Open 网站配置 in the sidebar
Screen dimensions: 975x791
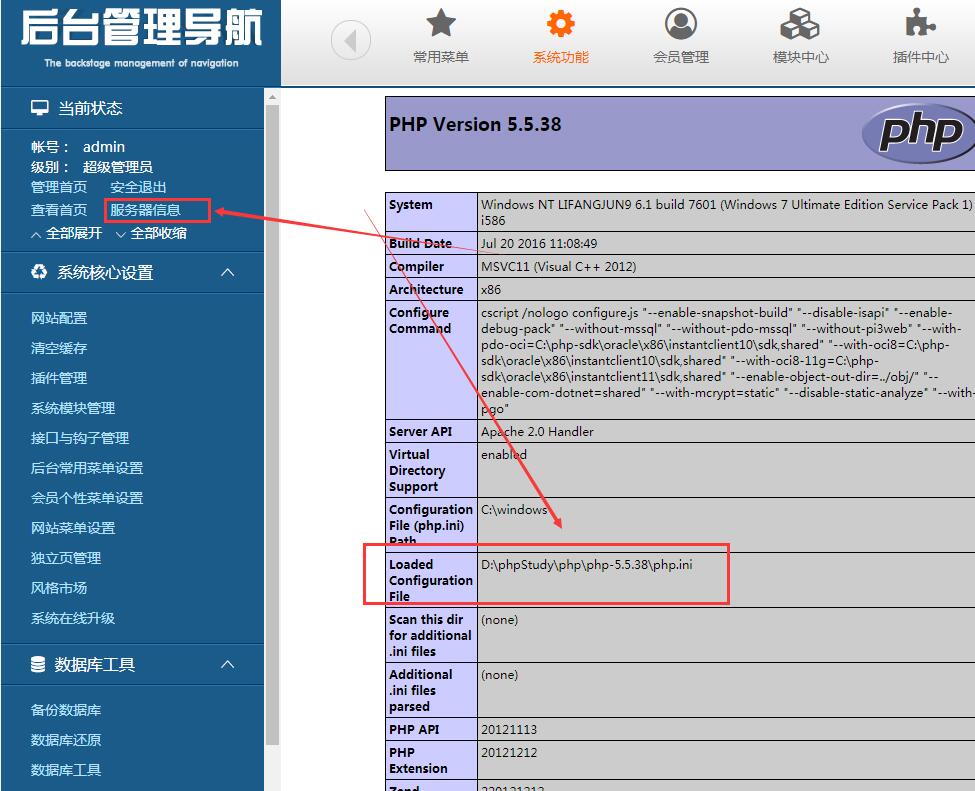pos(59,318)
